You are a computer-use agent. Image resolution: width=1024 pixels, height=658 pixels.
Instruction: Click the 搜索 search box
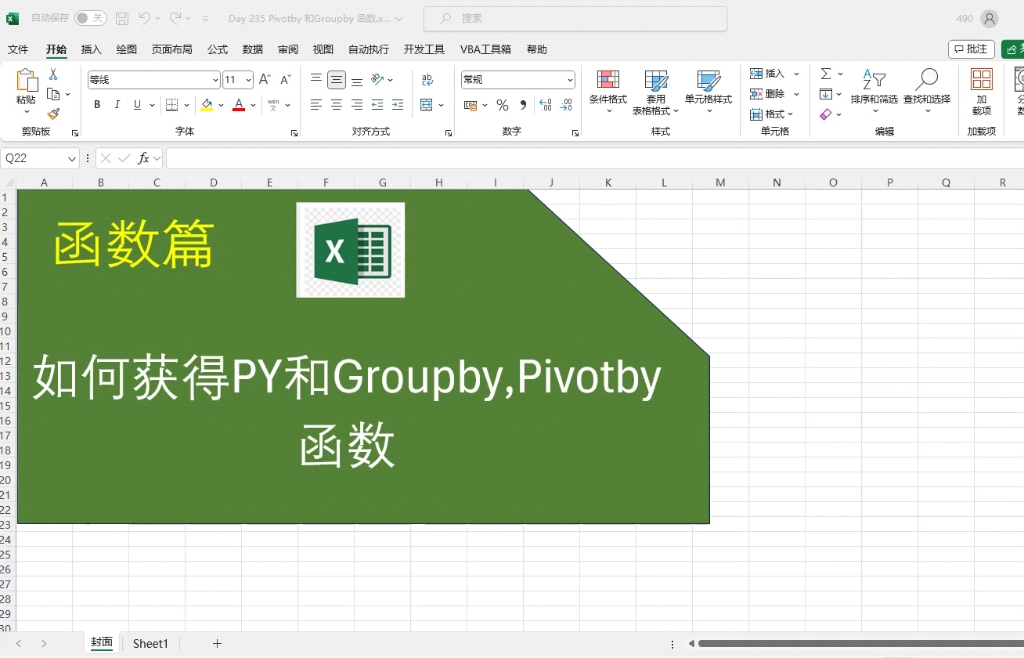click(x=575, y=17)
